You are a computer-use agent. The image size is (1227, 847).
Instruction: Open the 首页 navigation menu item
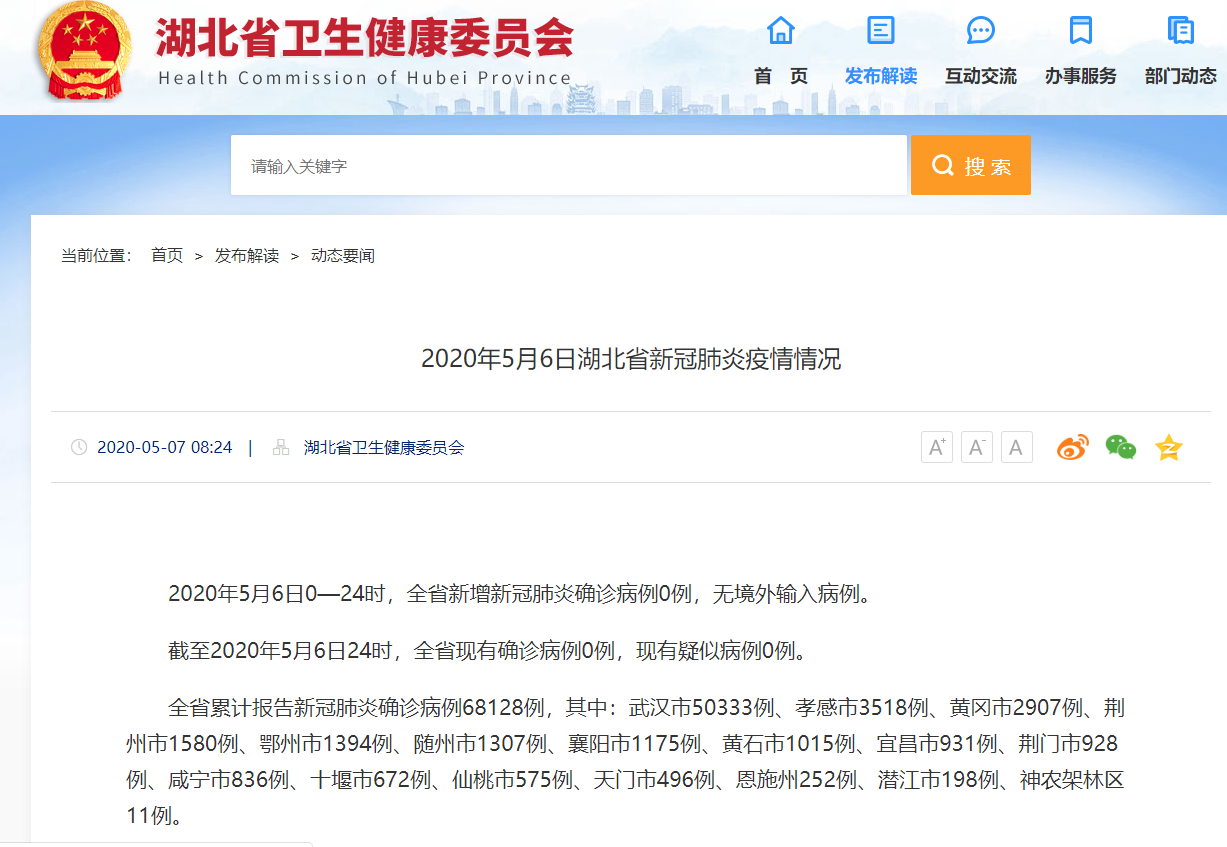[x=780, y=76]
